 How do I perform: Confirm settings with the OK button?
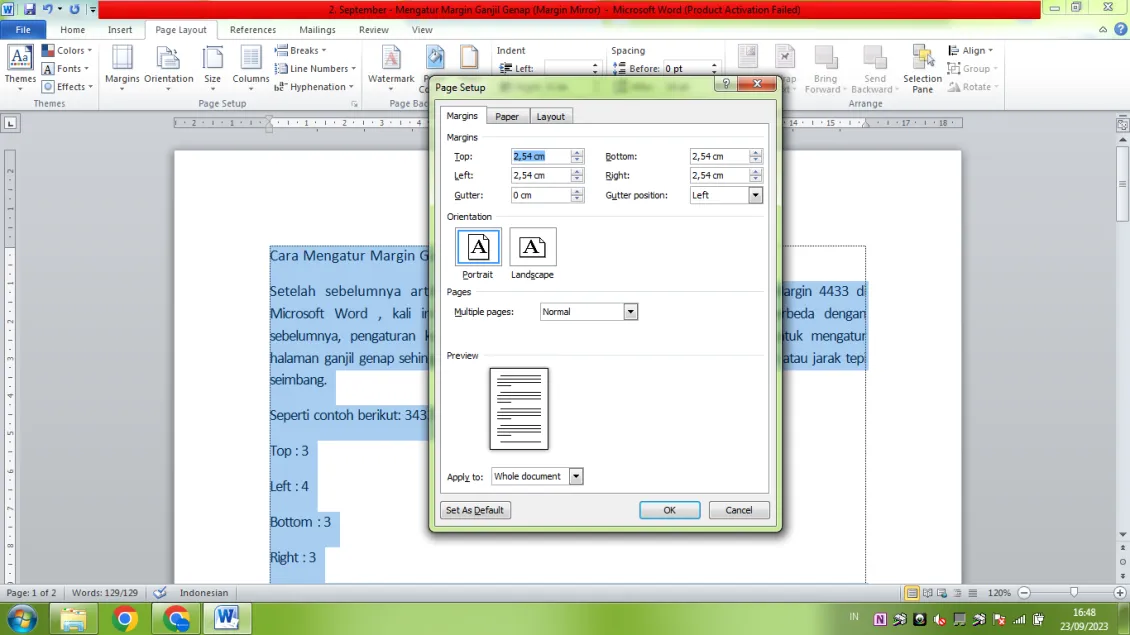[x=669, y=510]
